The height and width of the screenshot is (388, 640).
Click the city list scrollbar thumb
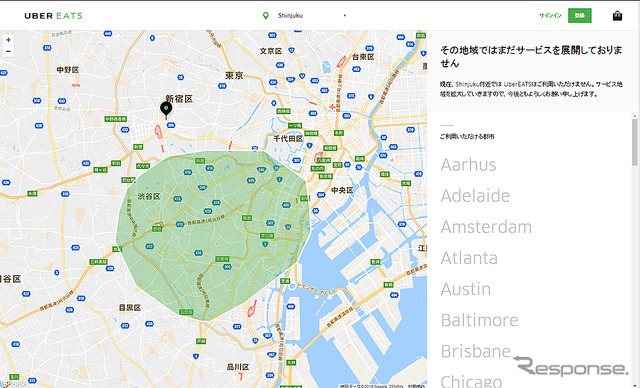pos(635,142)
